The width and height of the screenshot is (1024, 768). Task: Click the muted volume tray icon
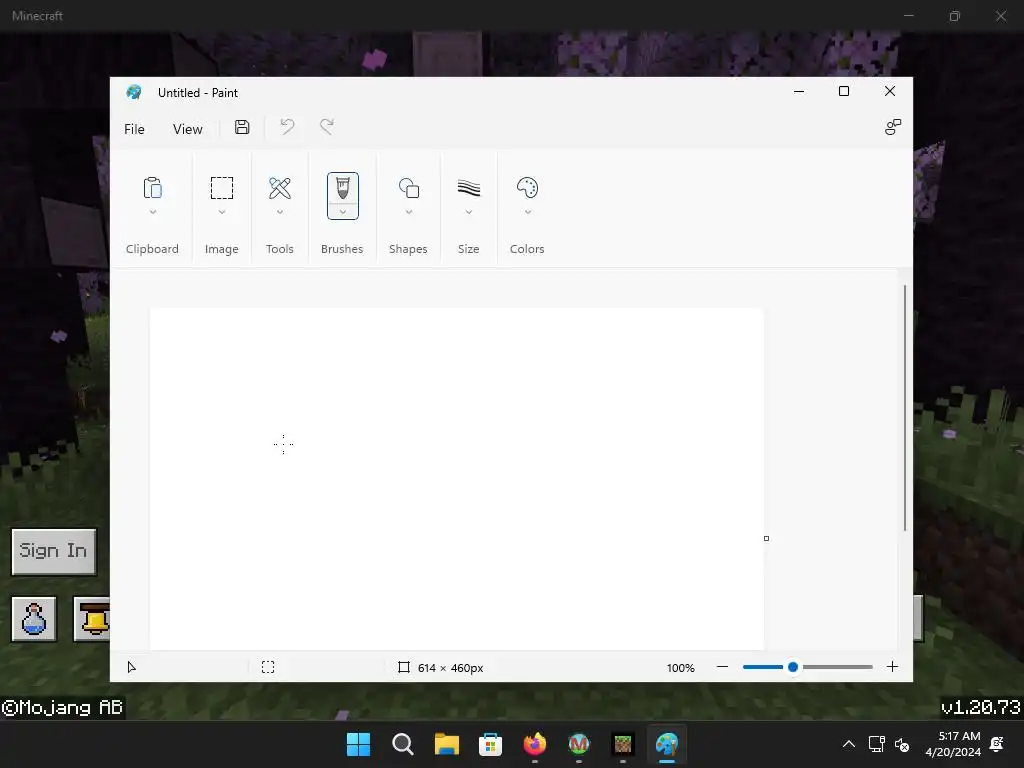click(x=902, y=744)
